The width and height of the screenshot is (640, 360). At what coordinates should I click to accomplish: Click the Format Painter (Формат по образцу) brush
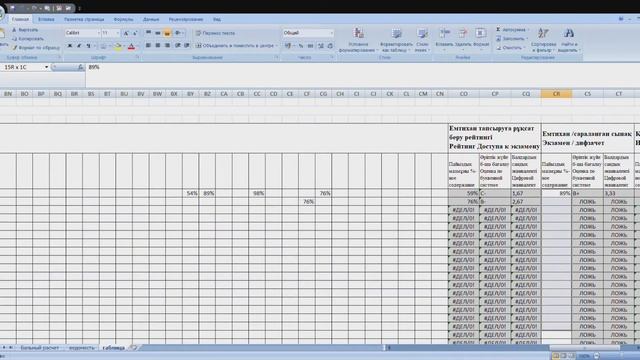pyautogui.click(x=14, y=48)
